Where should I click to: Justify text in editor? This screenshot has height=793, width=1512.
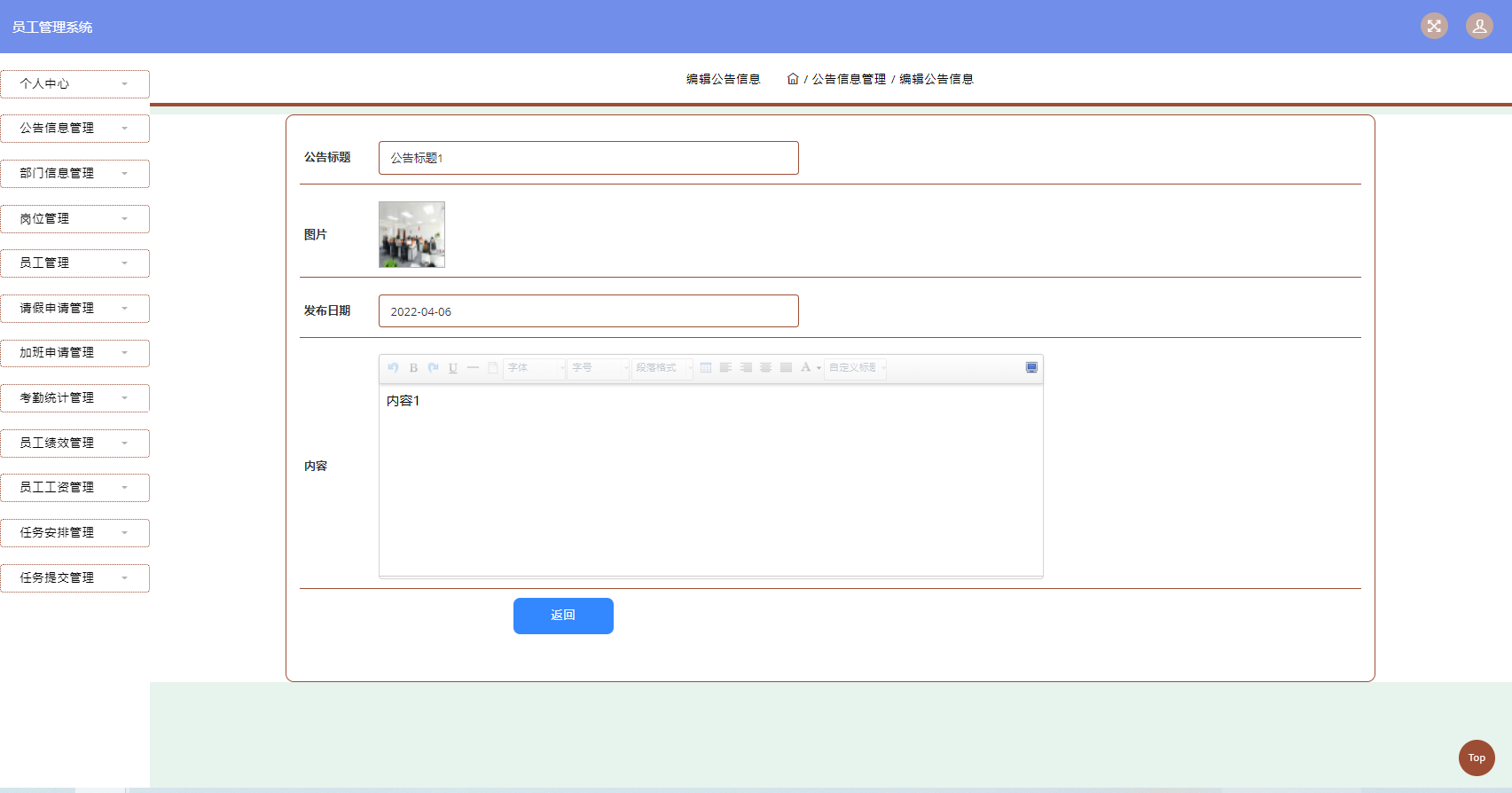[x=786, y=367]
